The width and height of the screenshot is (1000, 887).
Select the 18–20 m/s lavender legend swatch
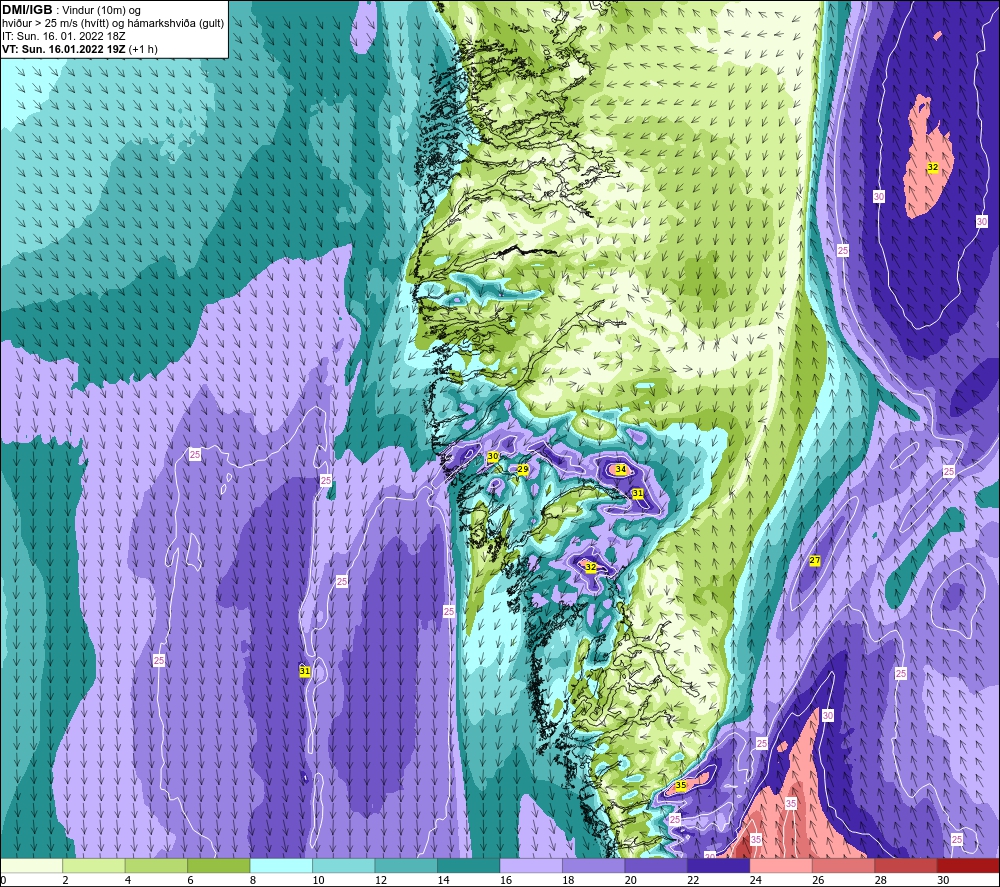click(x=594, y=865)
